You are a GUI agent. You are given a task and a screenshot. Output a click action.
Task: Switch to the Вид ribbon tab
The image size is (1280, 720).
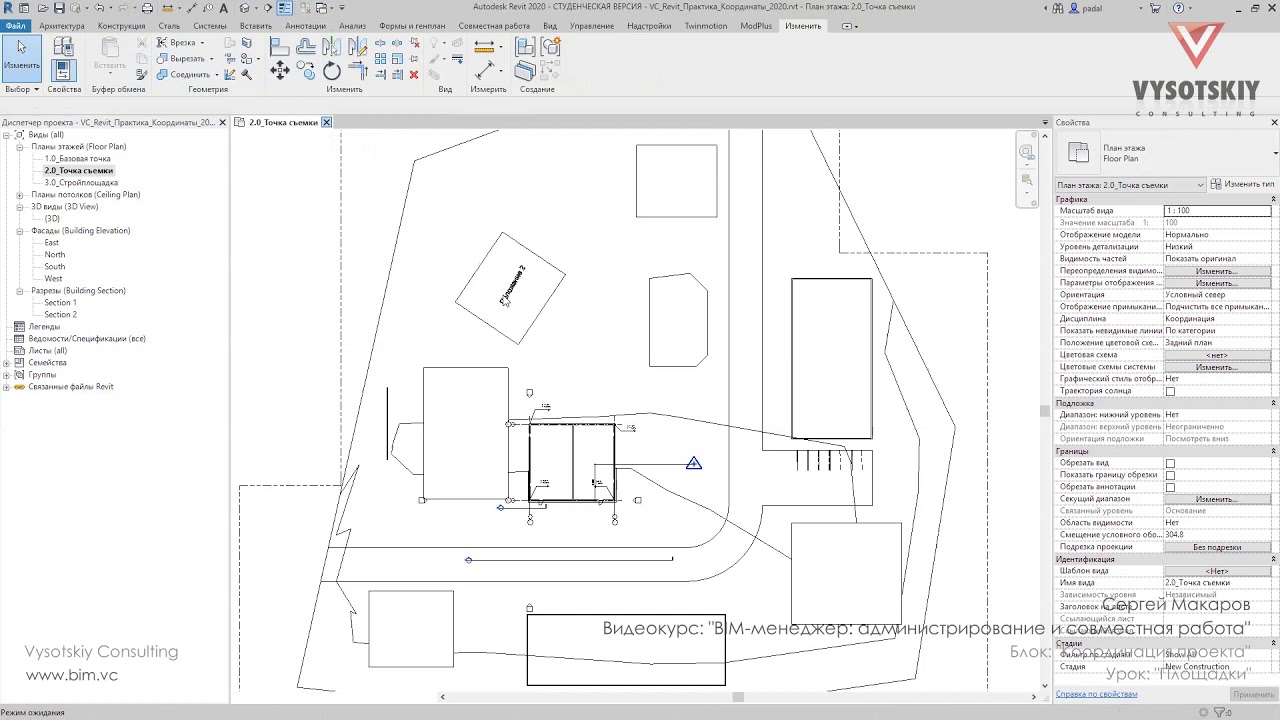(x=550, y=26)
